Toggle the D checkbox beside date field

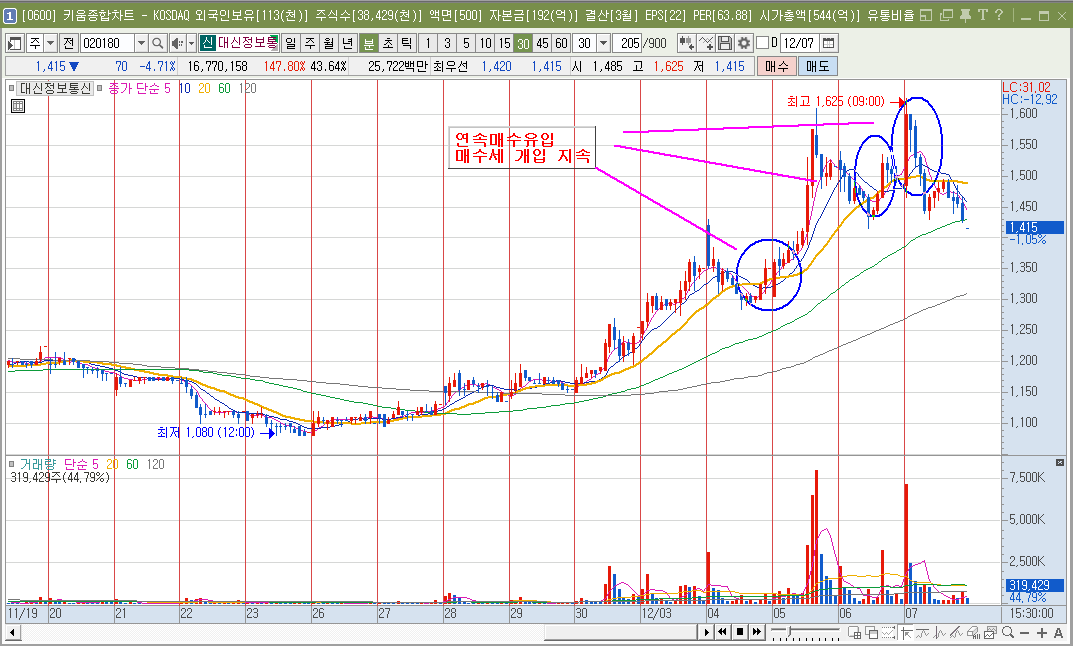[x=762, y=43]
